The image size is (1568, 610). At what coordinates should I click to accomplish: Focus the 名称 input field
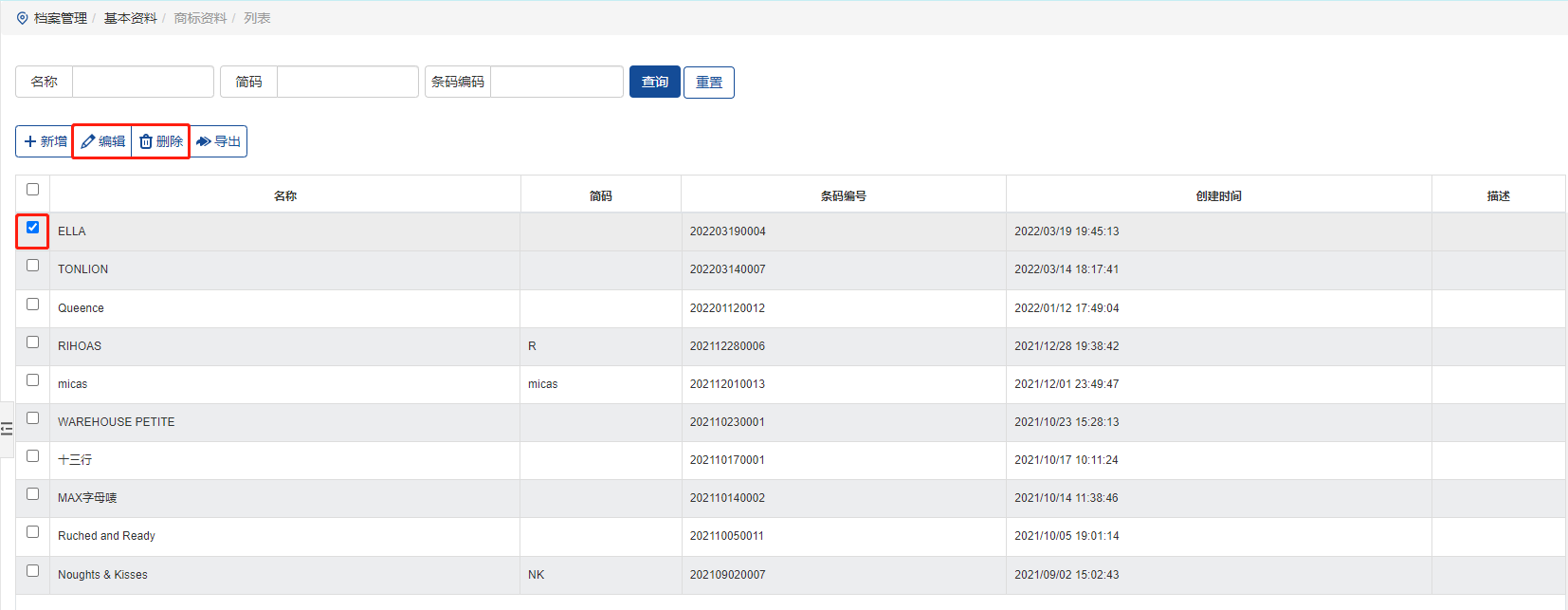(143, 82)
